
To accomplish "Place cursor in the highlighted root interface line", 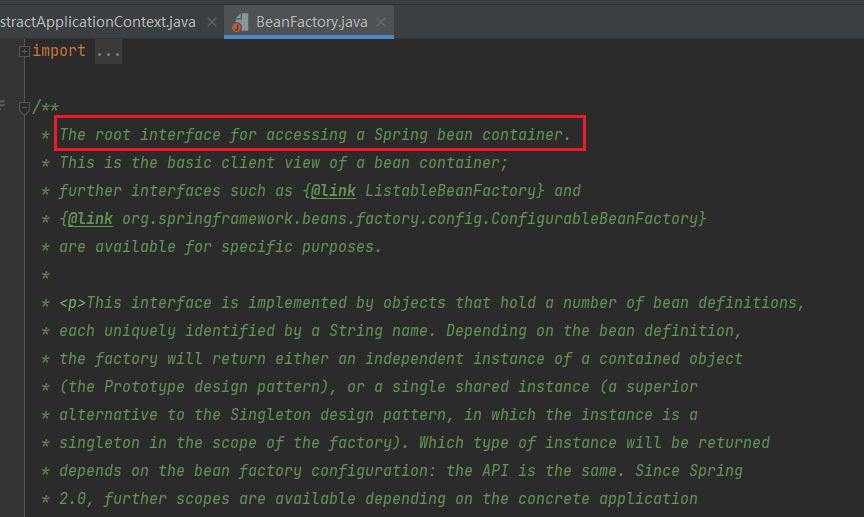I will [x=315, y=134].
